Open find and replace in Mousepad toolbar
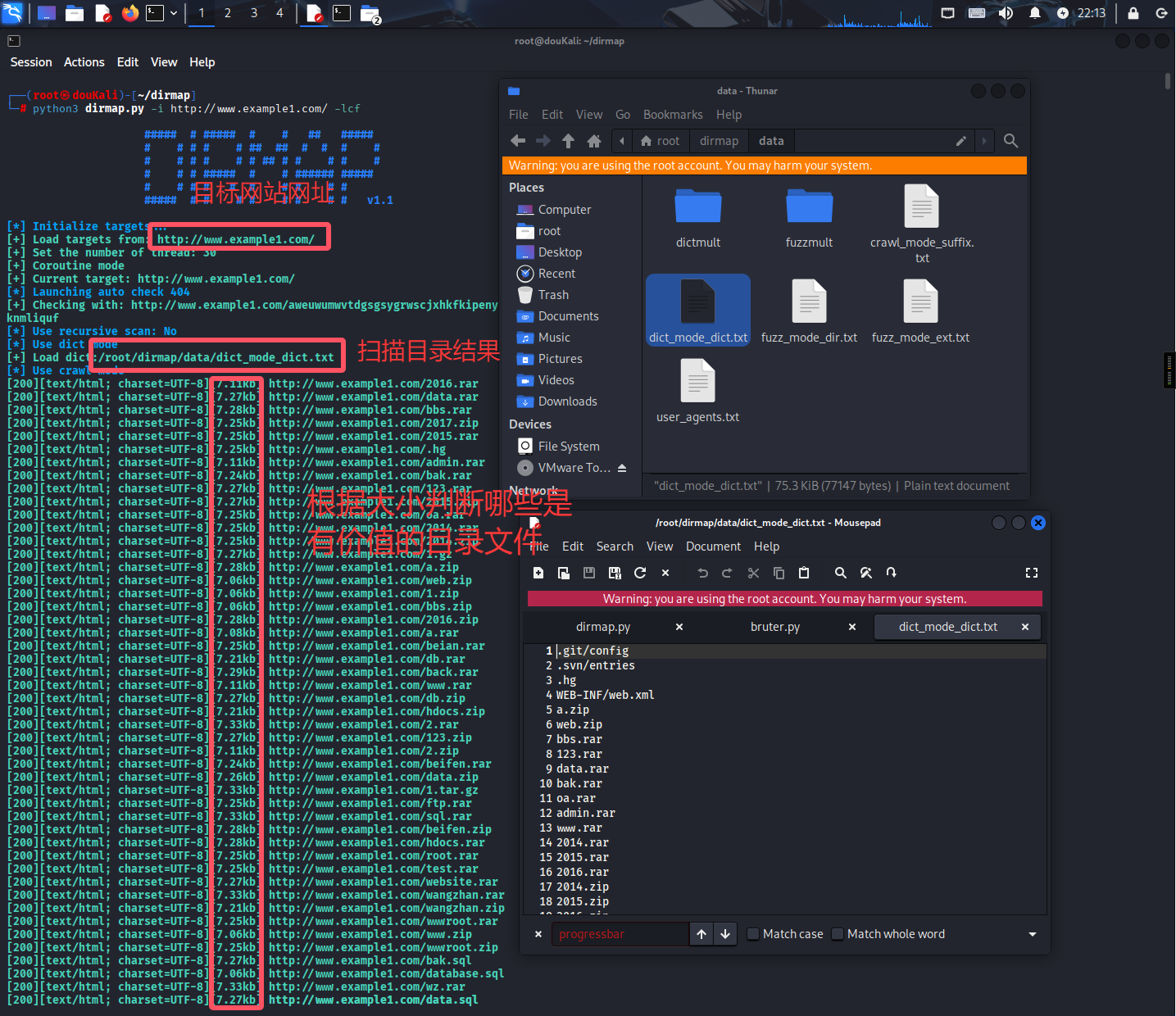Screen dimensions: 1176x1016 click(x=865, y=573)
